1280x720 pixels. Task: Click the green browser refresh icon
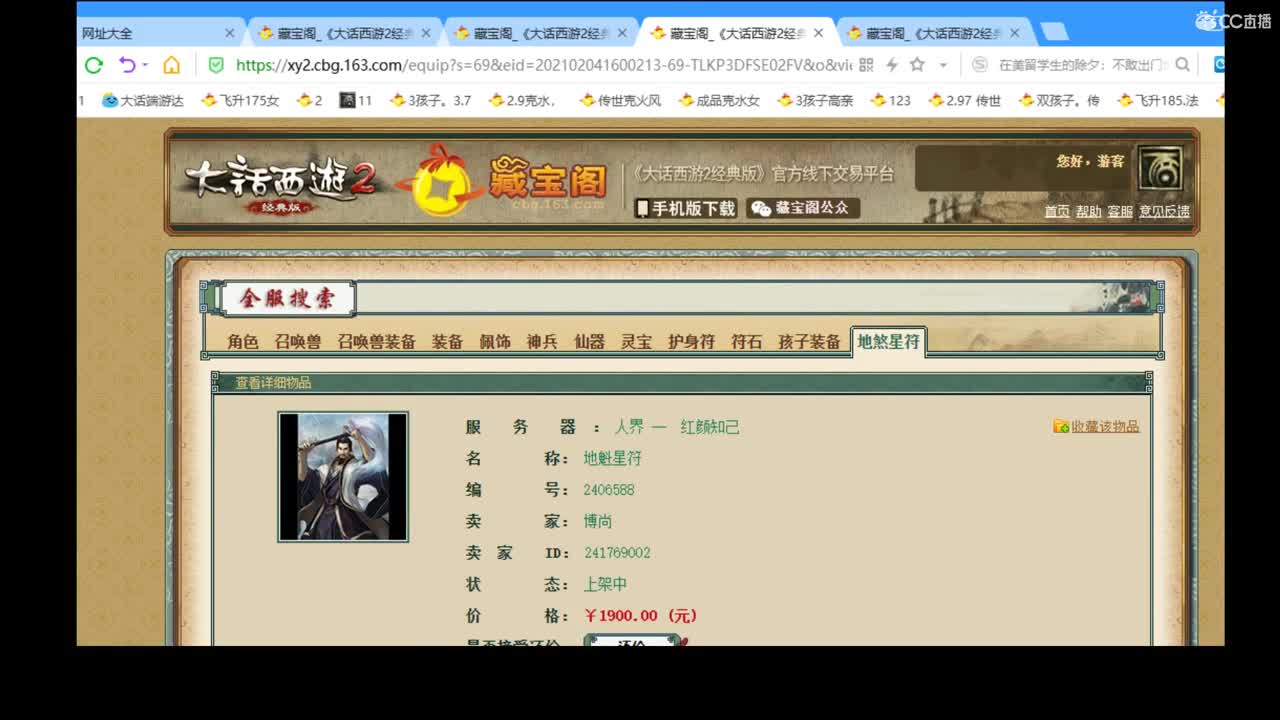[94, 65]
